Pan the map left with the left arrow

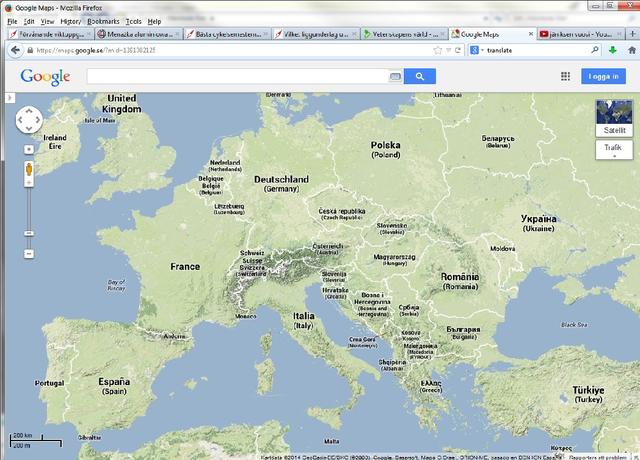[x=20, y=120]
